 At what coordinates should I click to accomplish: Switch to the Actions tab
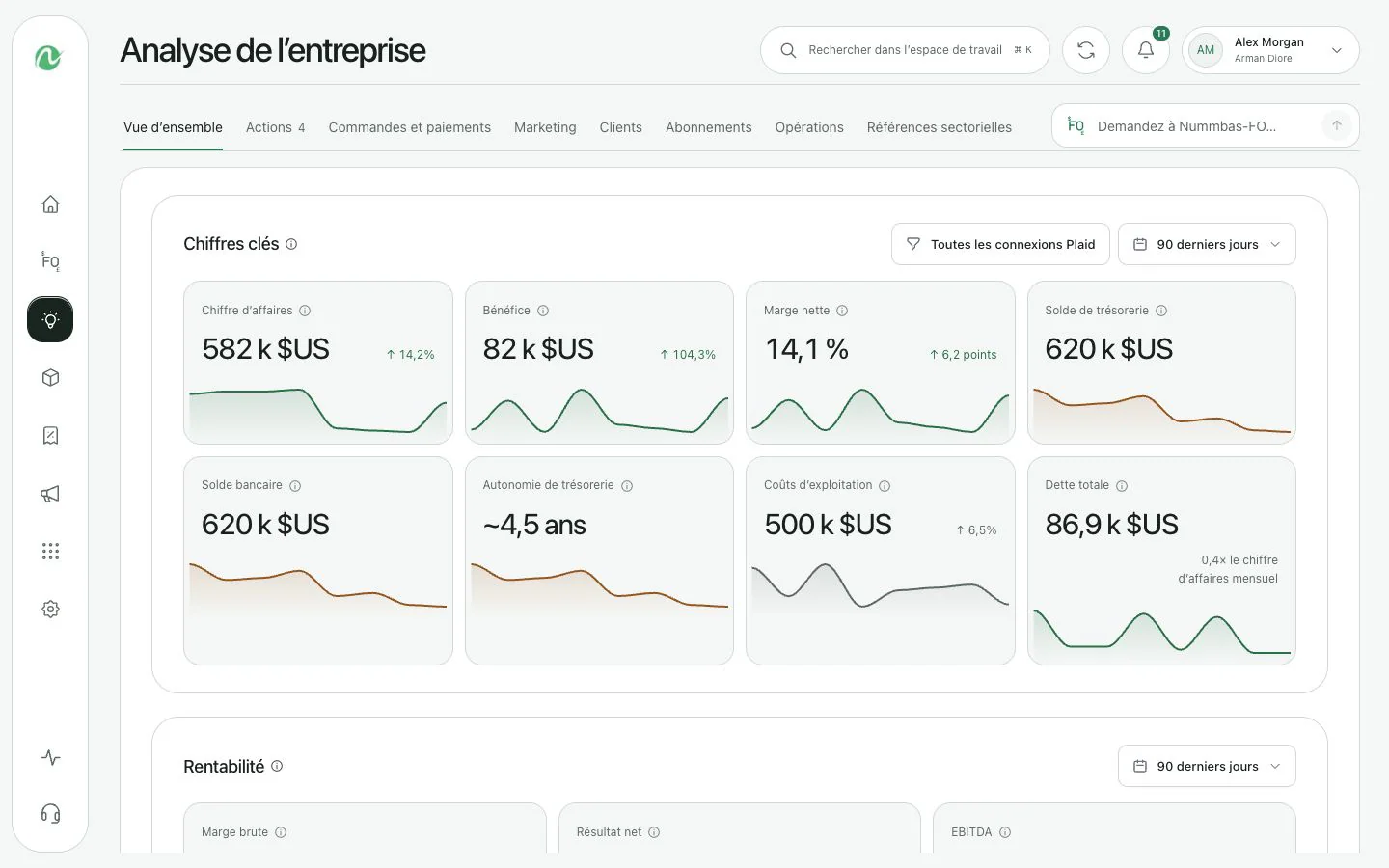[x=275, y=127]
